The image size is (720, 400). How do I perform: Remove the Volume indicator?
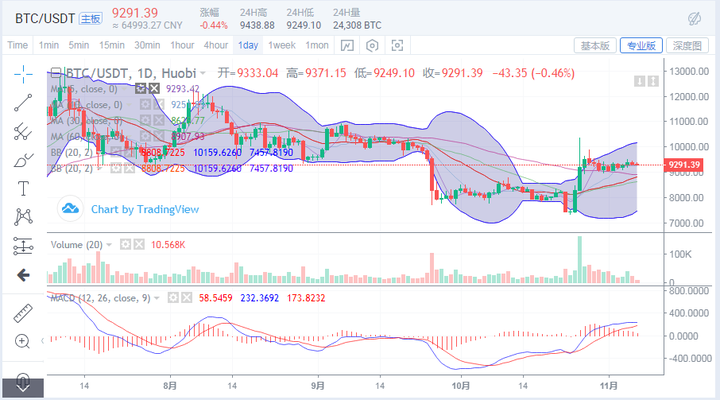pyautogui.click(x=139, y=244)
